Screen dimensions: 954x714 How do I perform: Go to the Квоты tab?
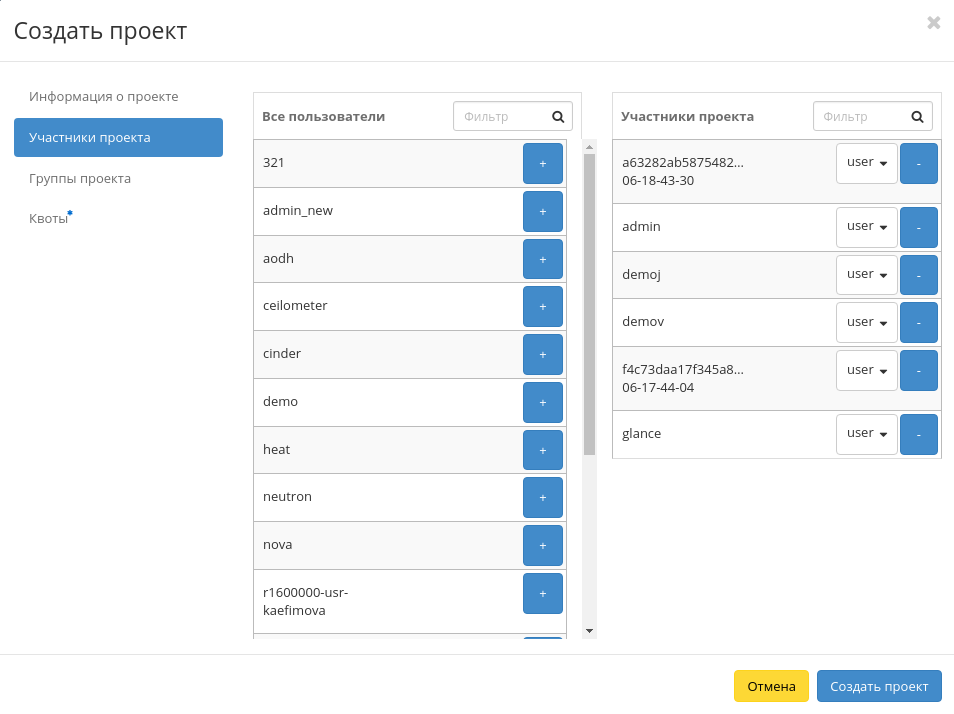[49, 219]
